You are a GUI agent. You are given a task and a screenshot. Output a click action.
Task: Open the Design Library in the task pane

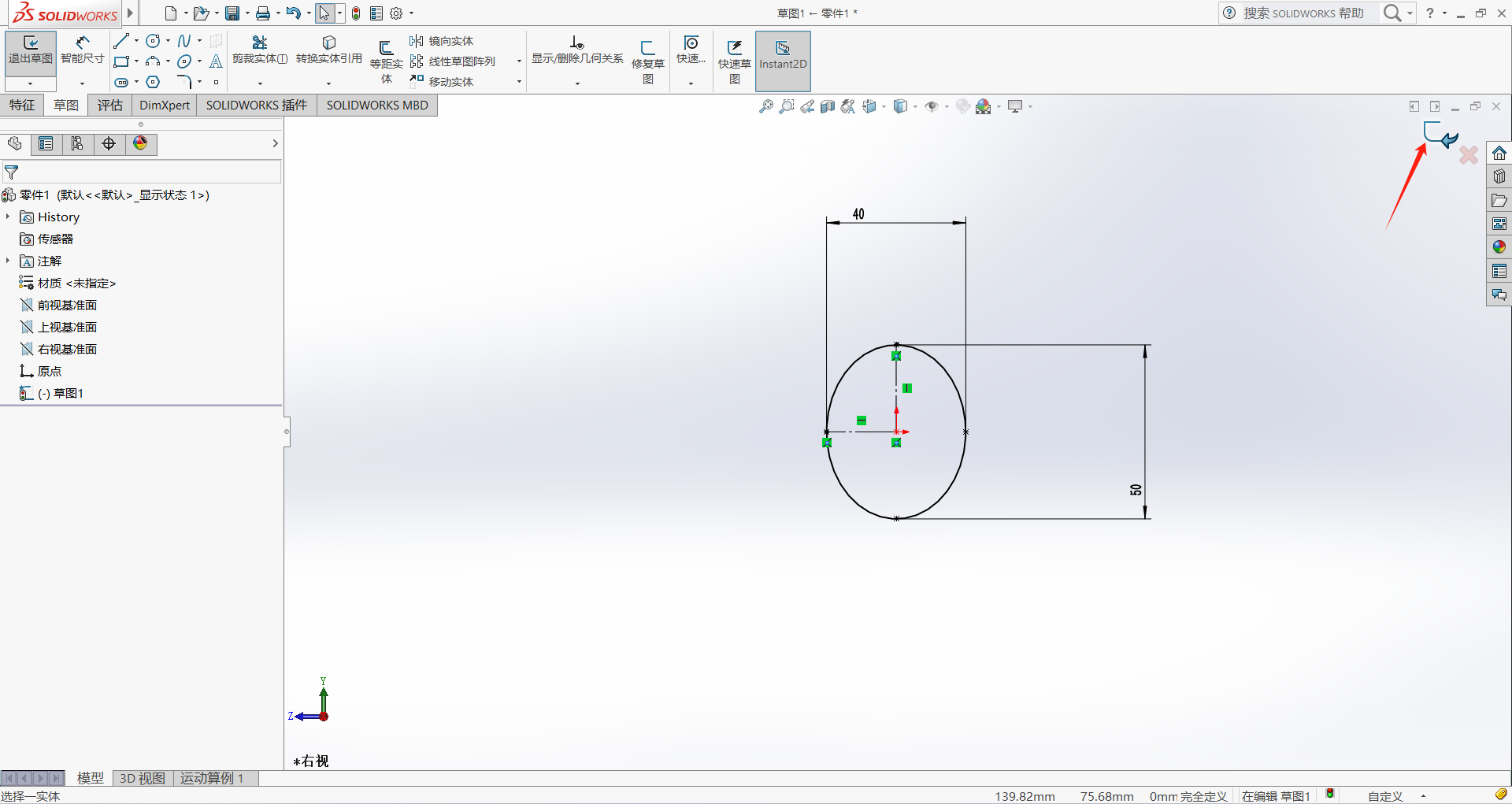pyautogui.click(x=1499, y=176)
